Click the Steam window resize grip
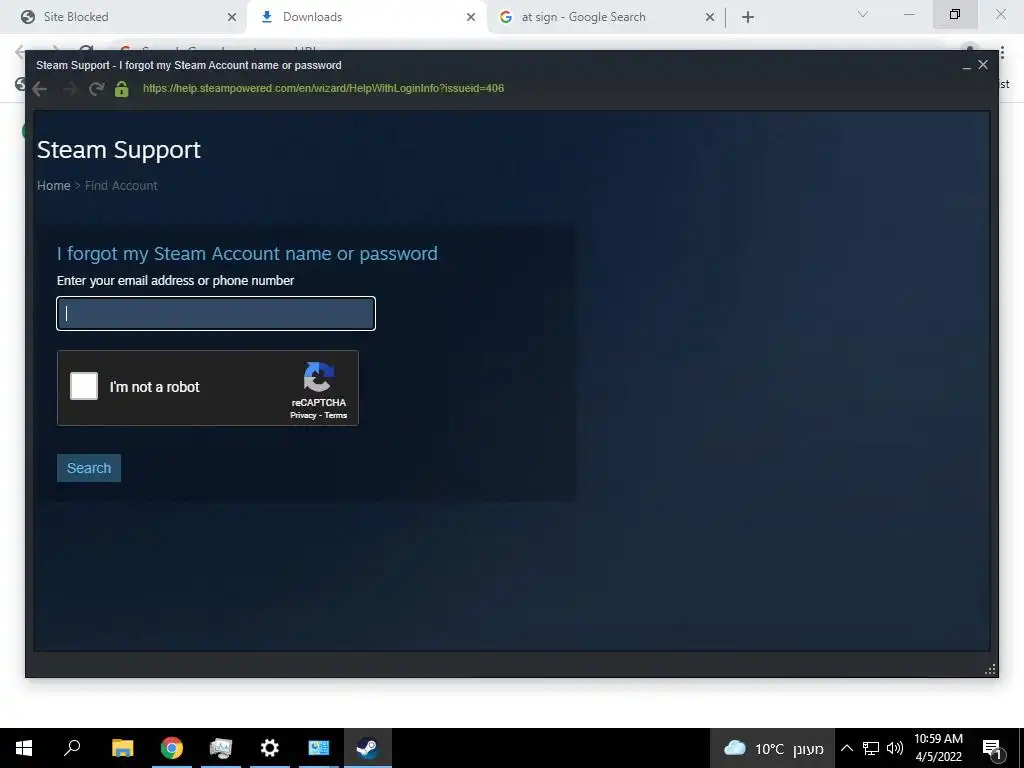Viewport: 1024px width, 768px height. [990, 669]
